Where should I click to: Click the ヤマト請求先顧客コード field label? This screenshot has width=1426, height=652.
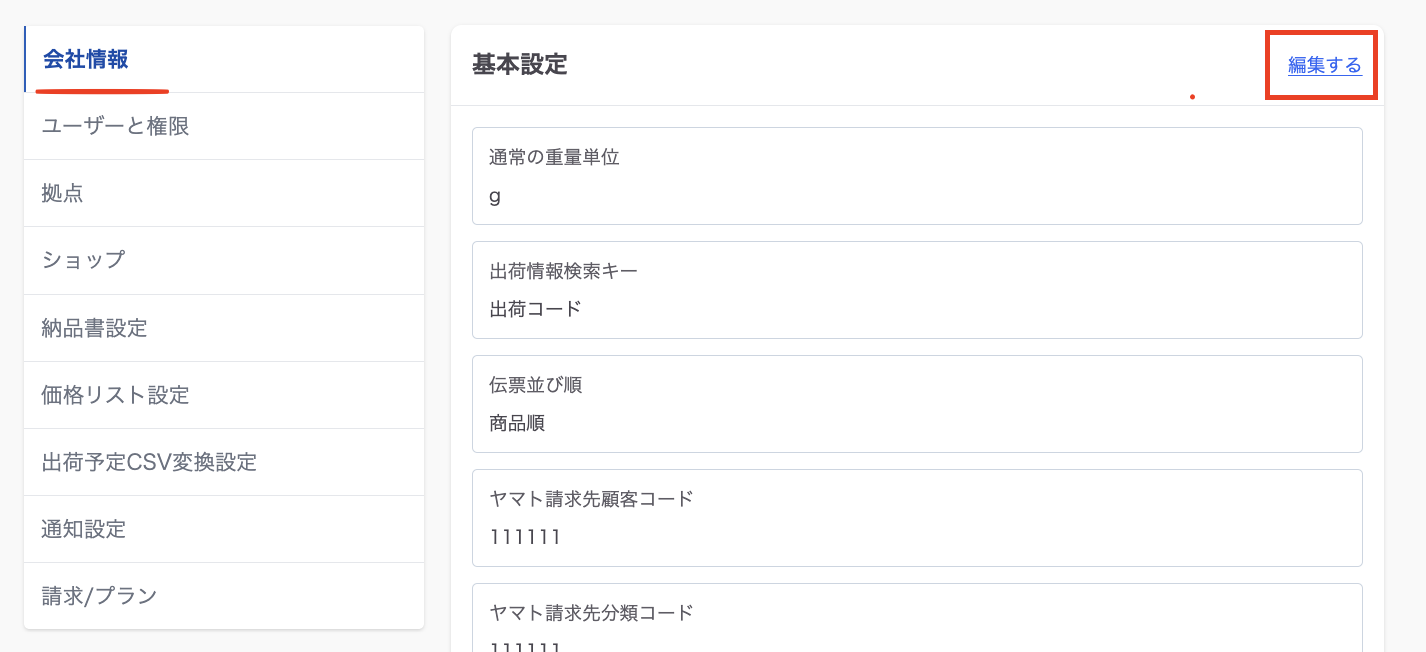591,499
